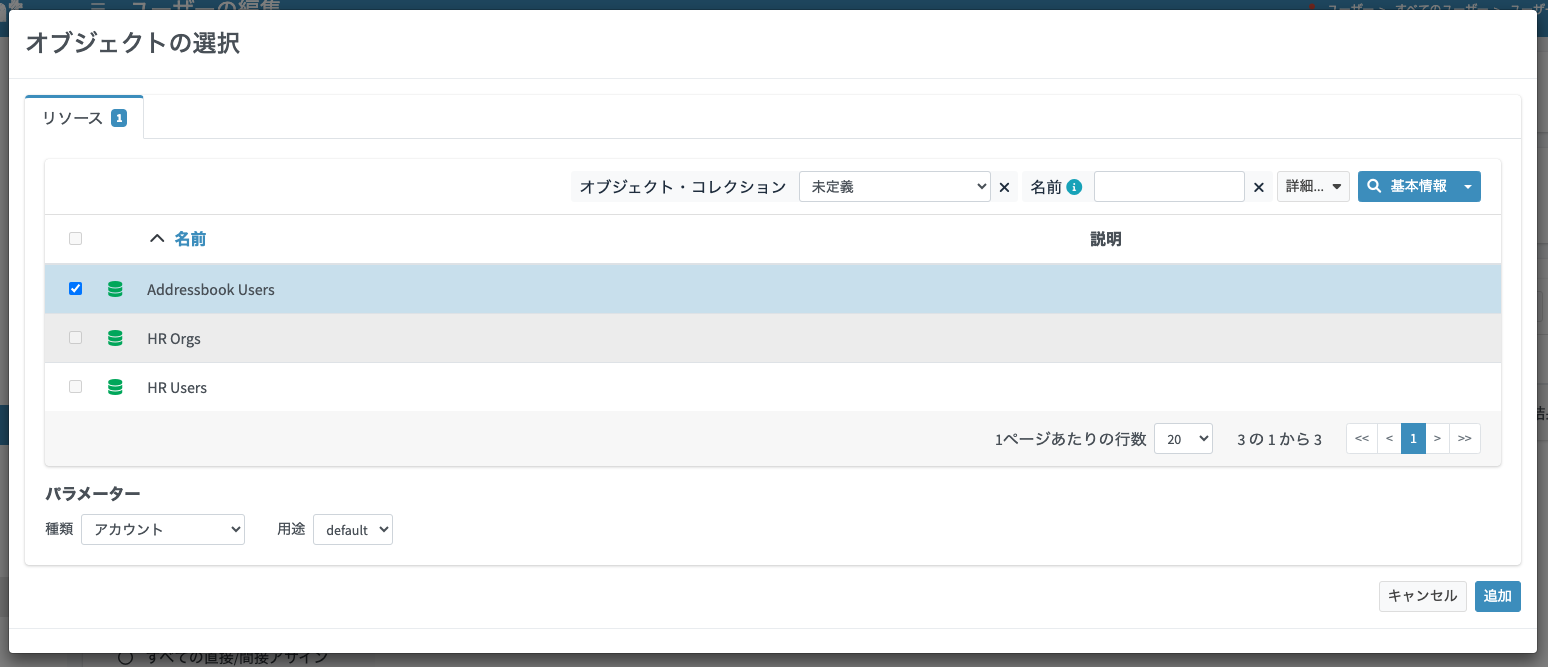Select the リソース tab
The image size is (1548, 667).
[x=84, y=118]
